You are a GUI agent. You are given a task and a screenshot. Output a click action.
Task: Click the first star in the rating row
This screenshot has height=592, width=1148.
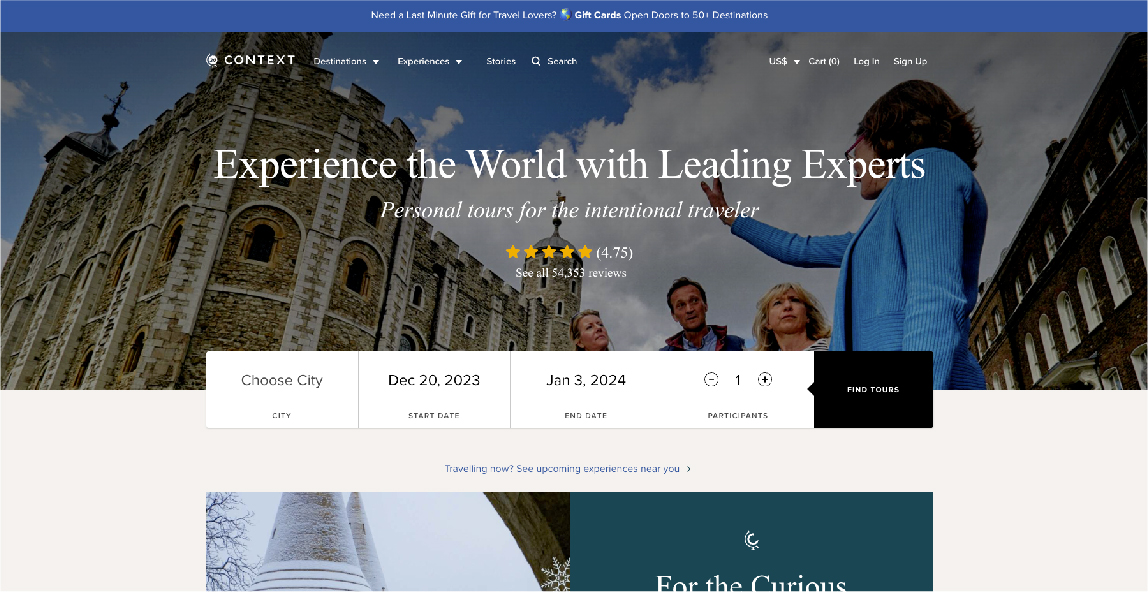pyautogui.click(x=514, y=252)
